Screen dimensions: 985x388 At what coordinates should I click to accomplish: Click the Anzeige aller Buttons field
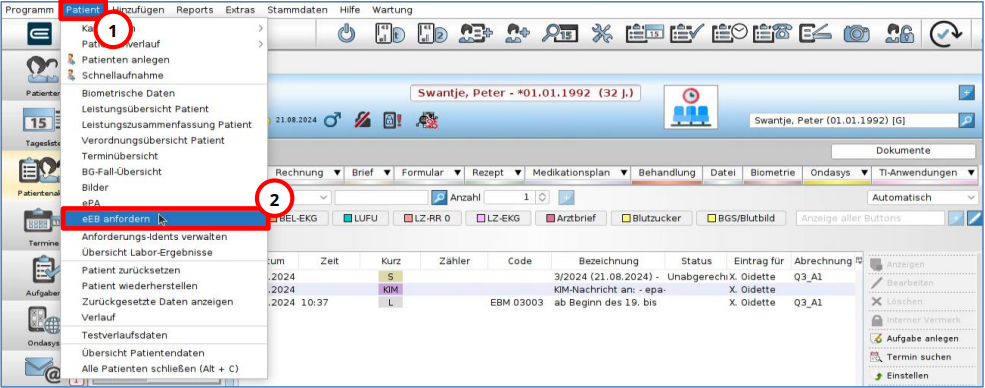click(870, 218)
